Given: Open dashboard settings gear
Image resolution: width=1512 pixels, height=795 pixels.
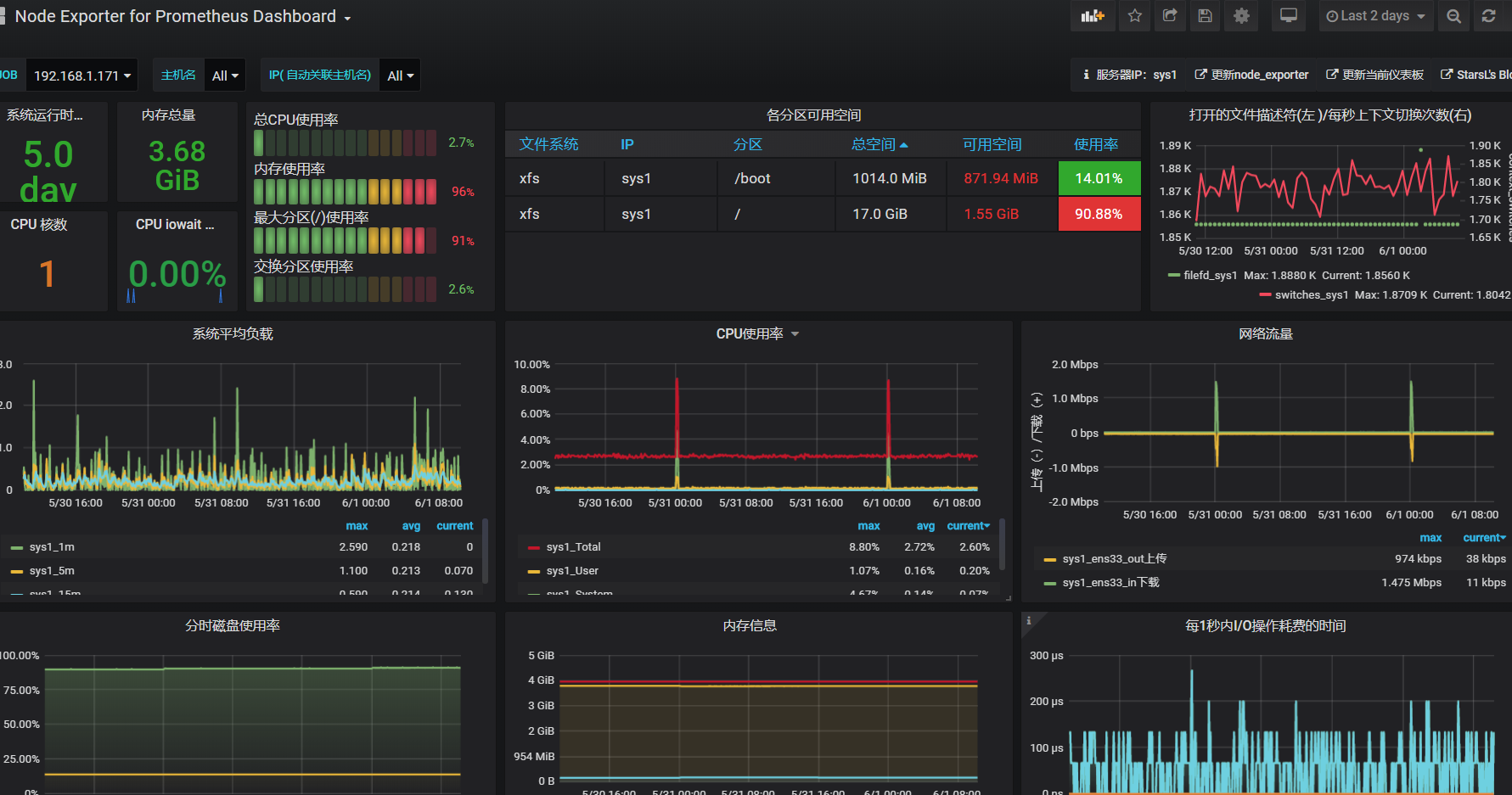Looking at the screenshot, I should coord(1241,16).
